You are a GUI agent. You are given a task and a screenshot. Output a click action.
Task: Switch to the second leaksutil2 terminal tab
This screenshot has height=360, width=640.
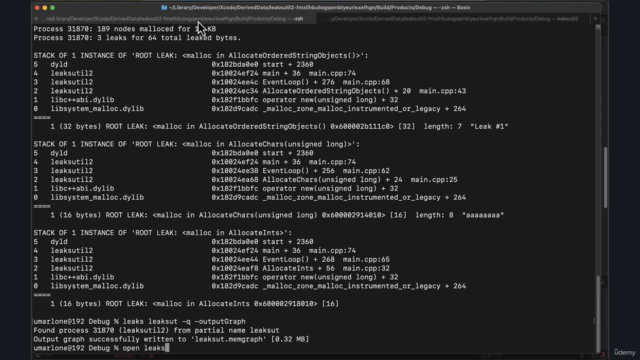pos(453,19)
